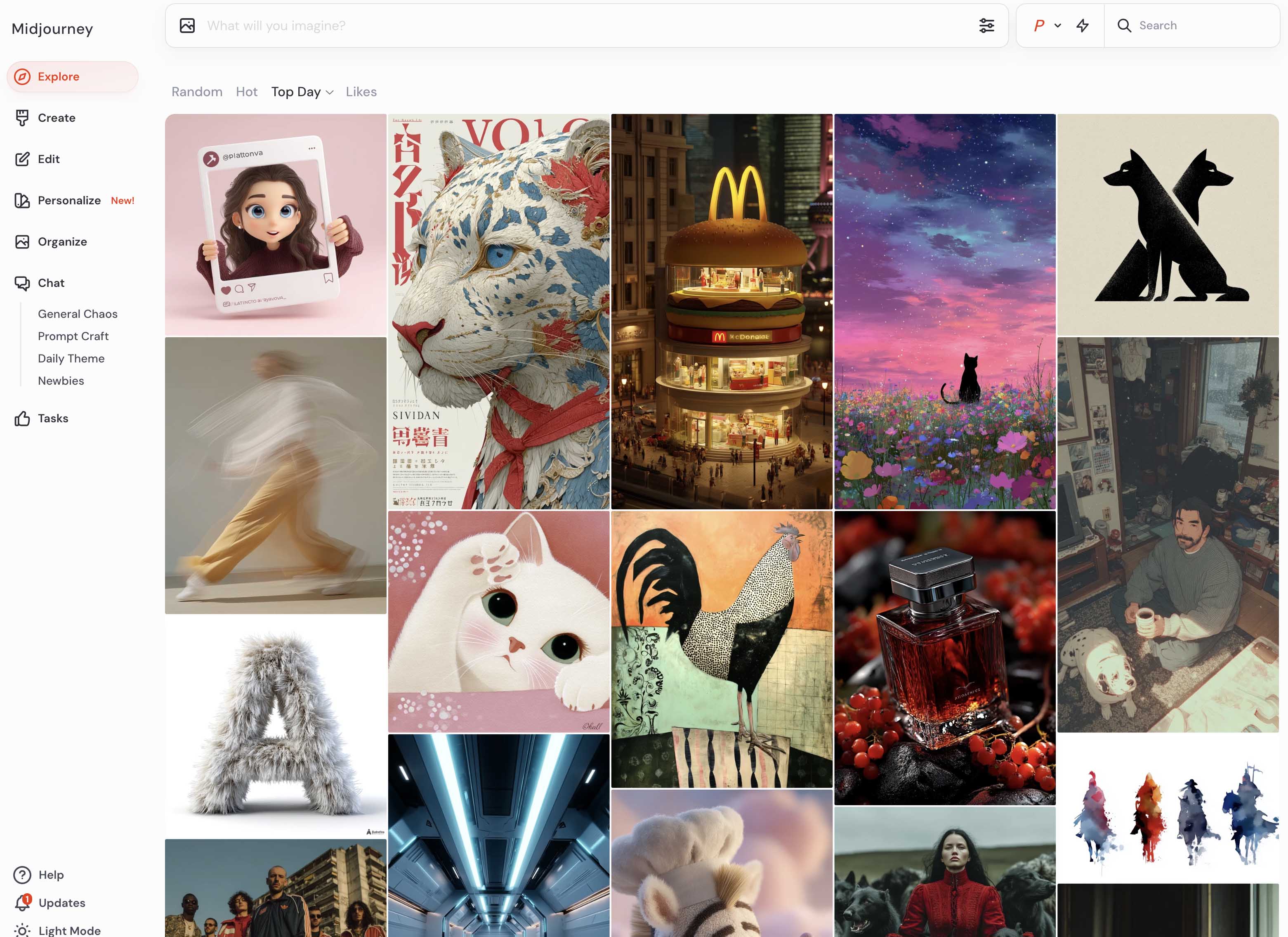Open the blue neon corridor image
This screenshot has height=937, width=1288.
click(499, 835)
